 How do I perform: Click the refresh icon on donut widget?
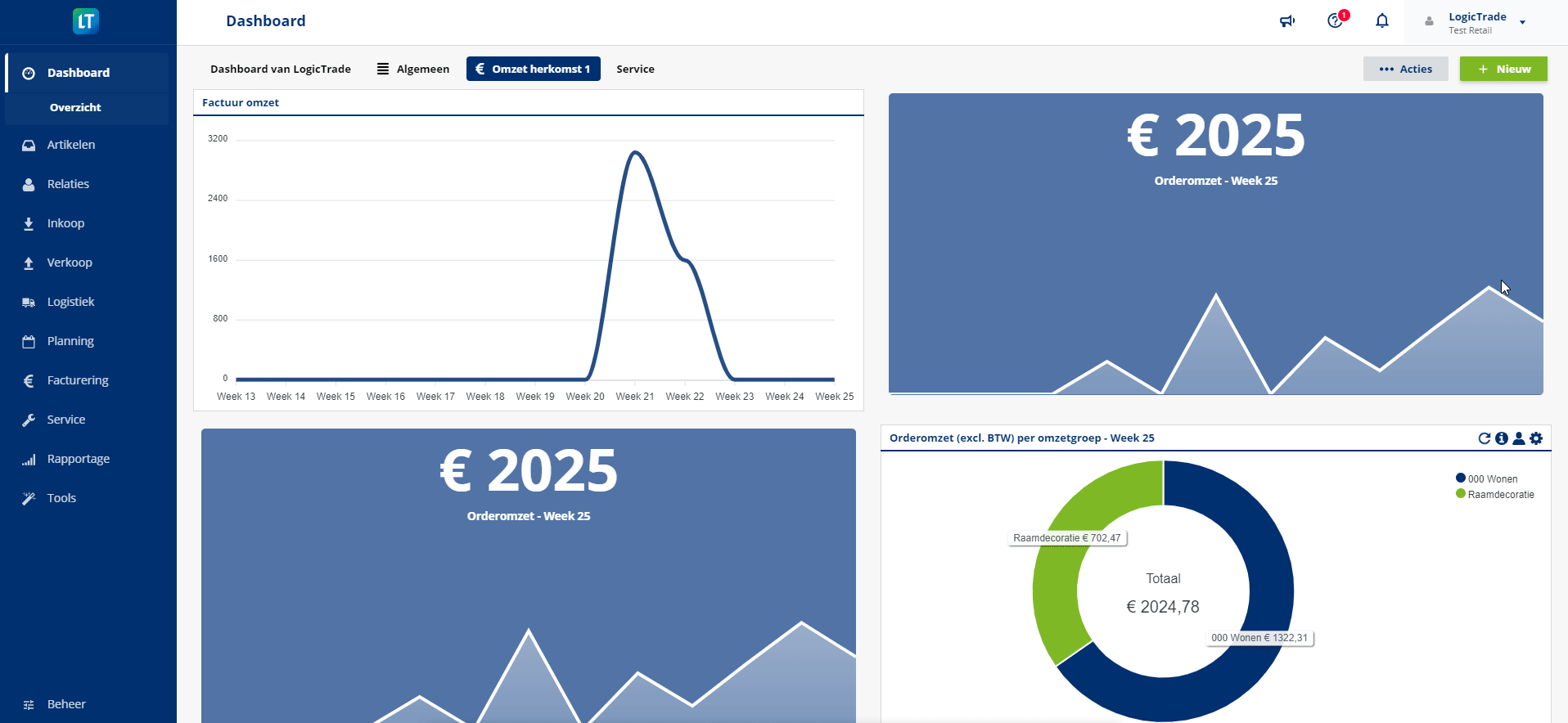[1484, 438]
